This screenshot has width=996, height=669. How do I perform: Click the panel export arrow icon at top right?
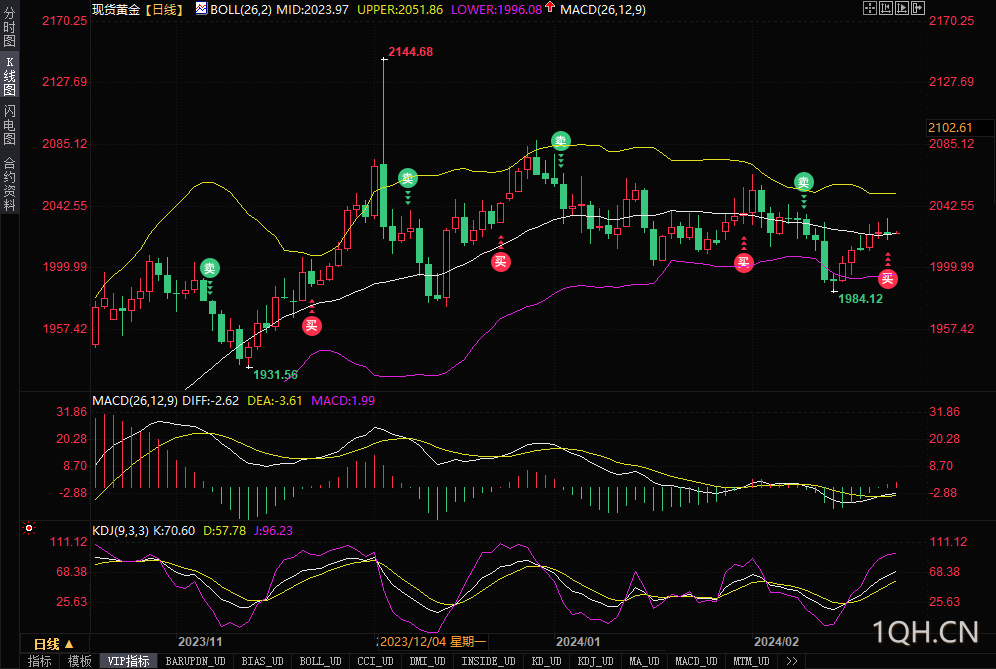(x=918, y=8)
